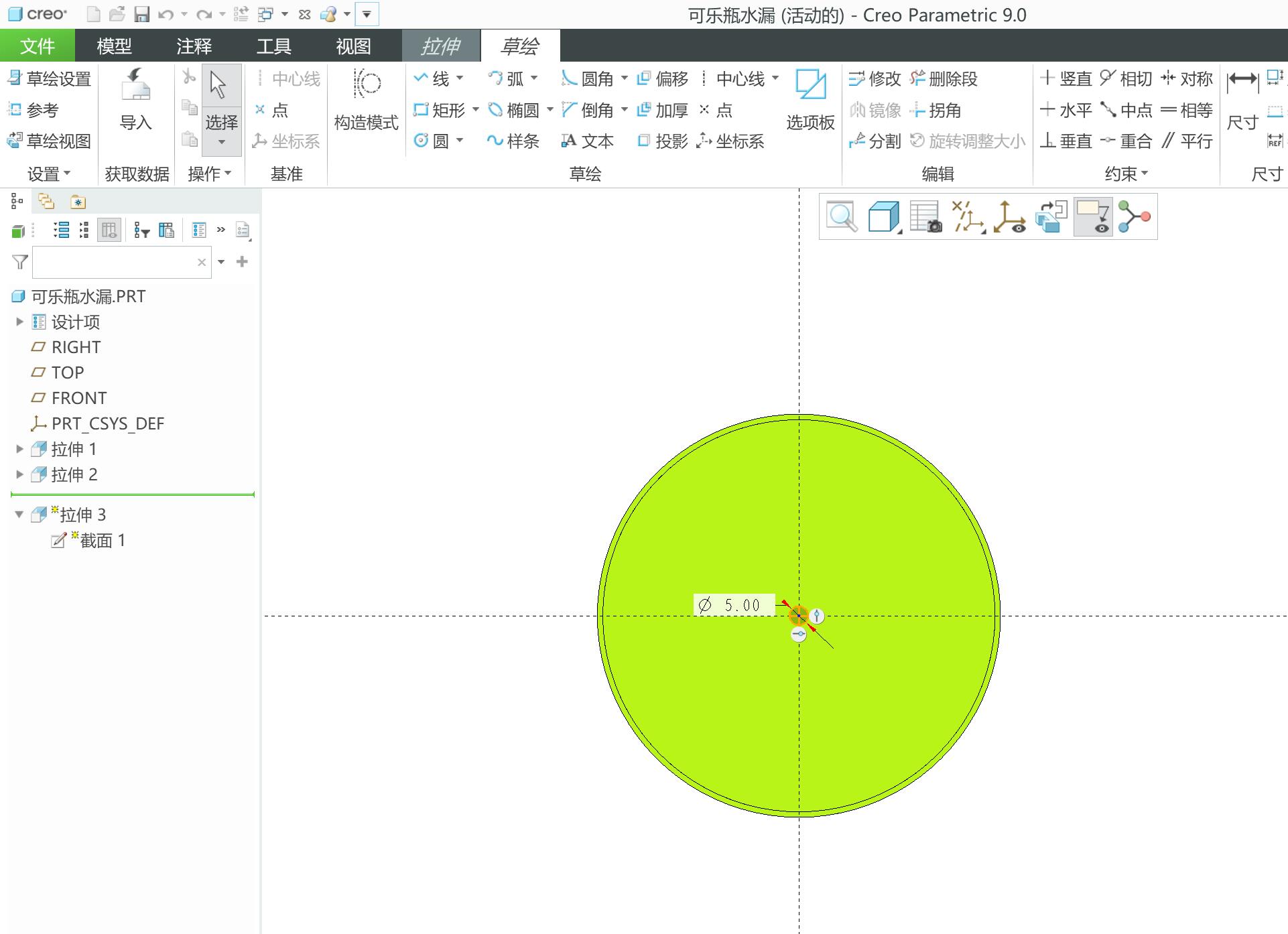Apply the Tangent (相切) constraint
Image resolution: width=1288 pixels, height=934 pixels.
[x=1126, y=79]
